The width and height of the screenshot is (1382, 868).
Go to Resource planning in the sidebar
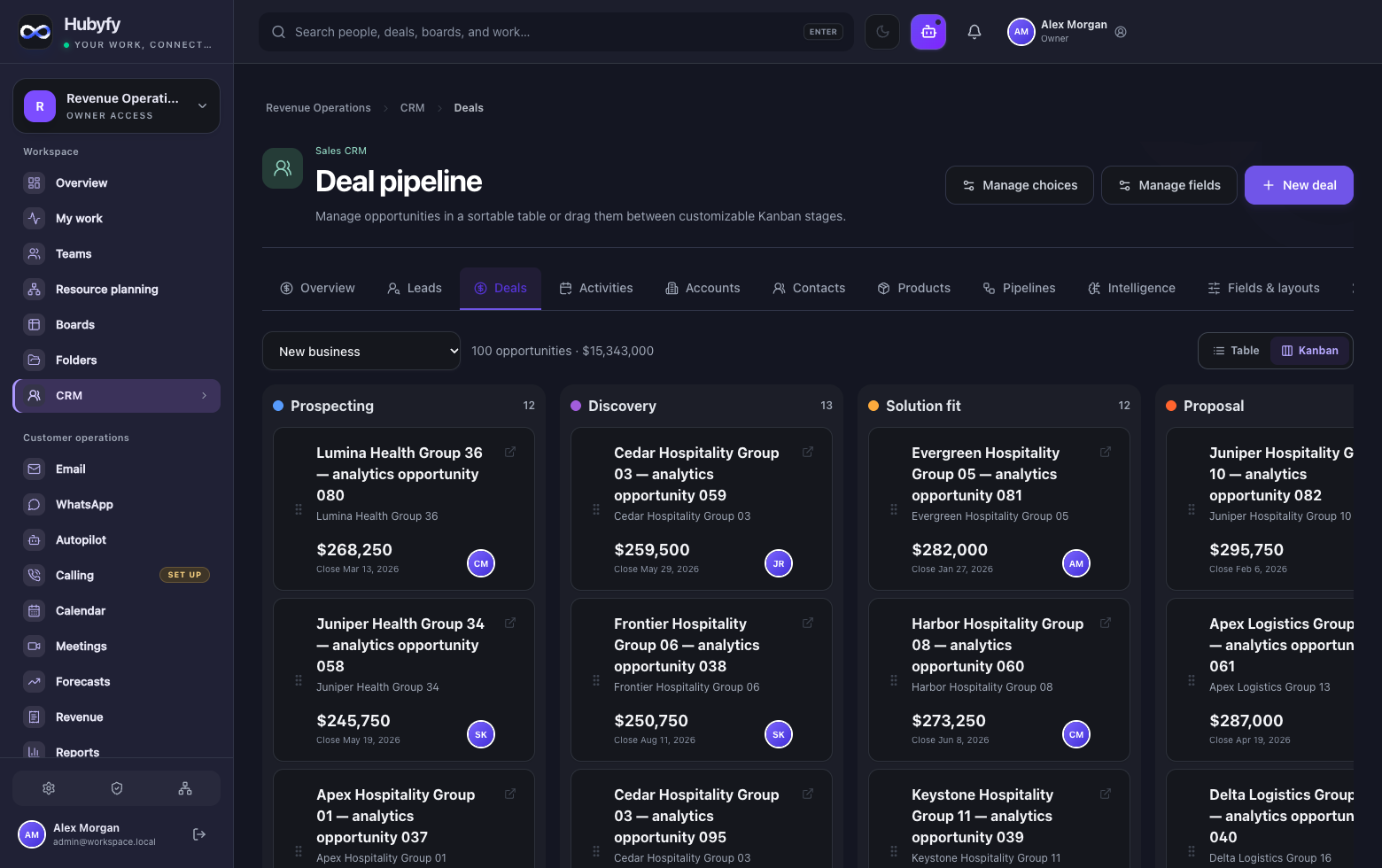tap(117, 290)
